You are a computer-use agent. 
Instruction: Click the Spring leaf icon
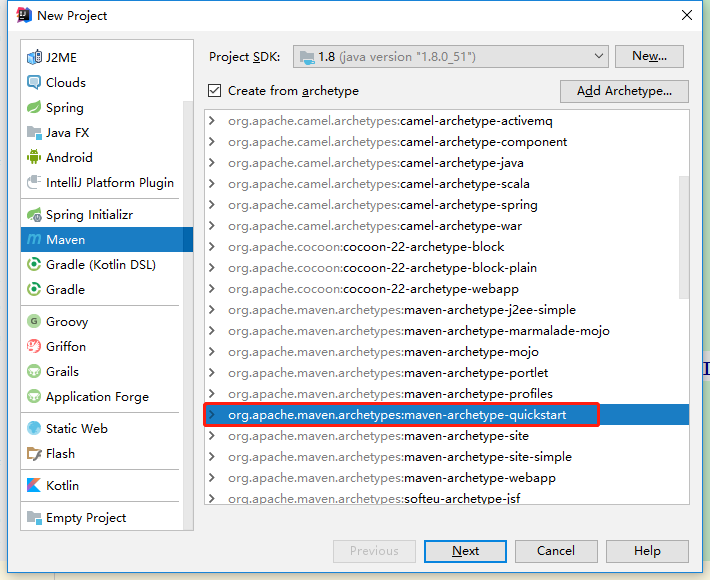(34, 107)
